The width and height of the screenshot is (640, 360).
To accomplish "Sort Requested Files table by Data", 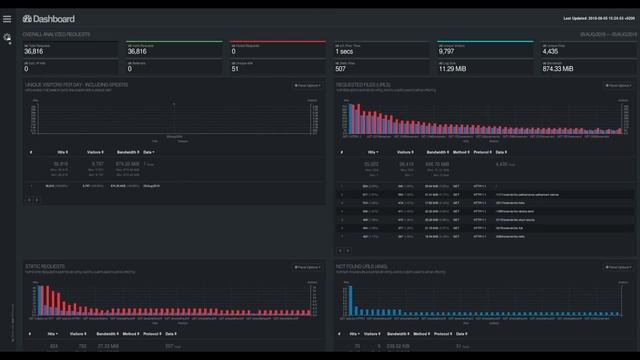I will [x=501, y=152].
